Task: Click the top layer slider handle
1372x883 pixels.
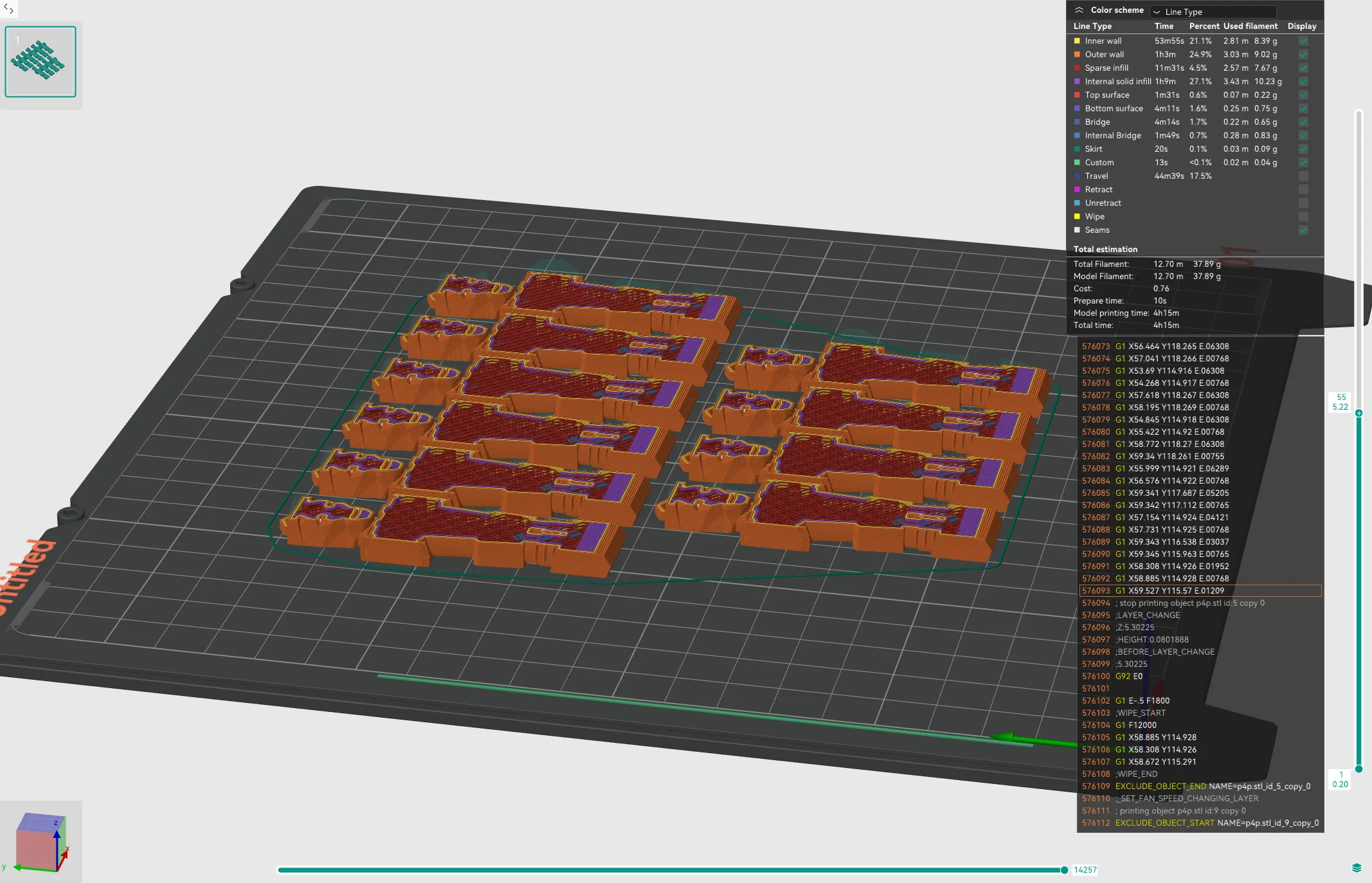Action: click(1358, 413)
